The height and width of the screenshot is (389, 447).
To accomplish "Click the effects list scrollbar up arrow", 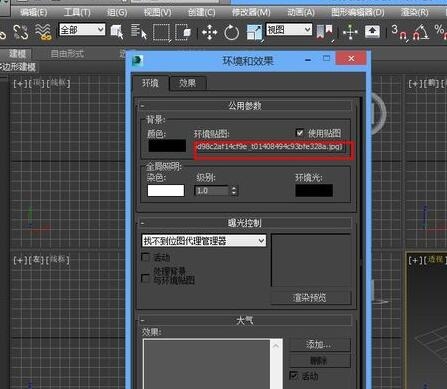I will click(276, 346).
